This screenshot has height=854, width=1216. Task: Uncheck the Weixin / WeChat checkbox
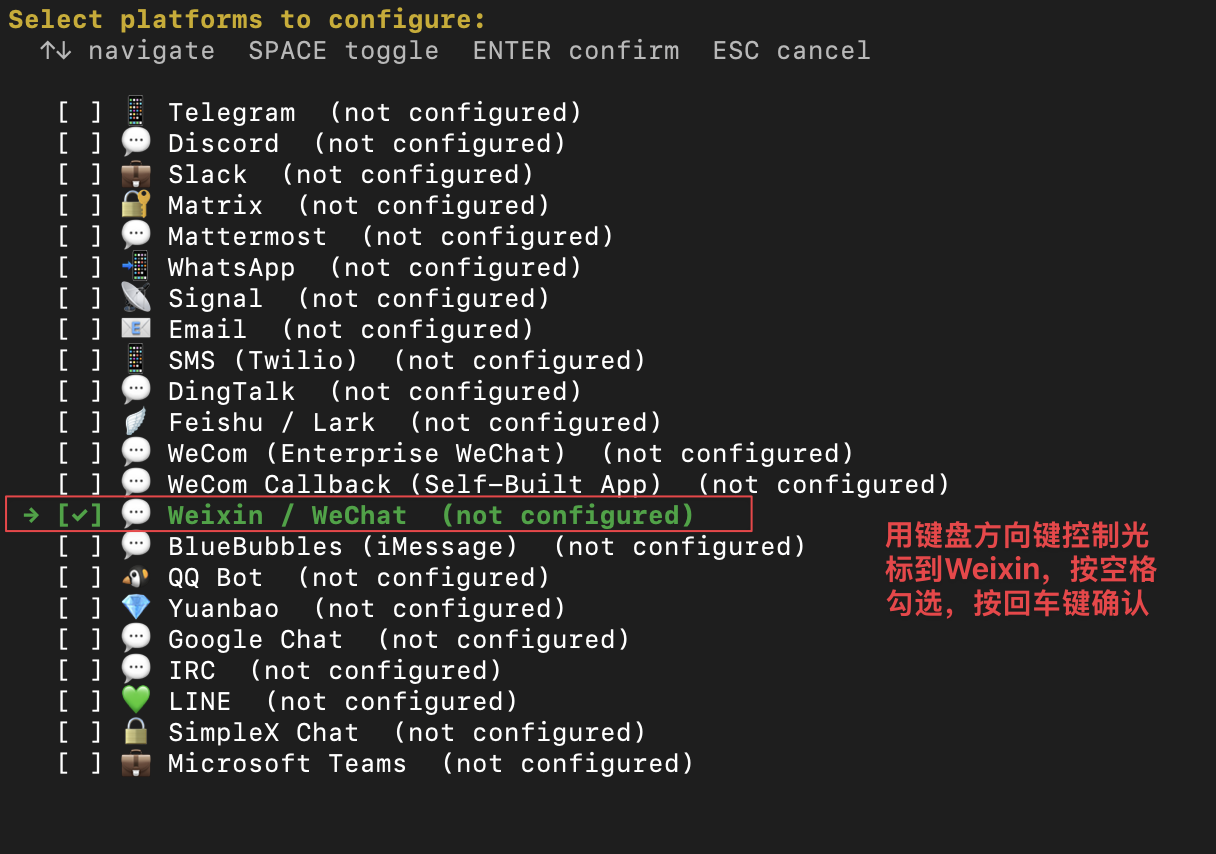tap(80, 515)
